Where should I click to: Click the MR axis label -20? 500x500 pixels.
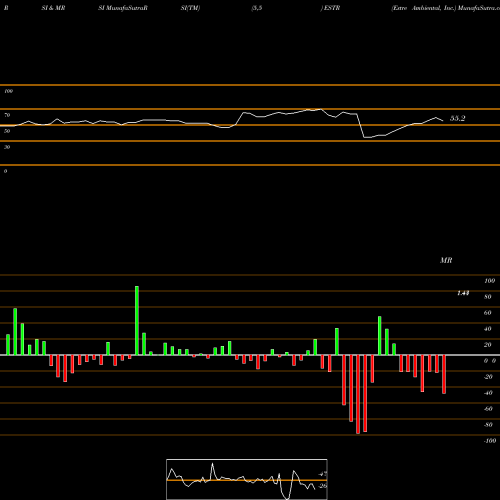pyautogui.click(x=488, y=377)
